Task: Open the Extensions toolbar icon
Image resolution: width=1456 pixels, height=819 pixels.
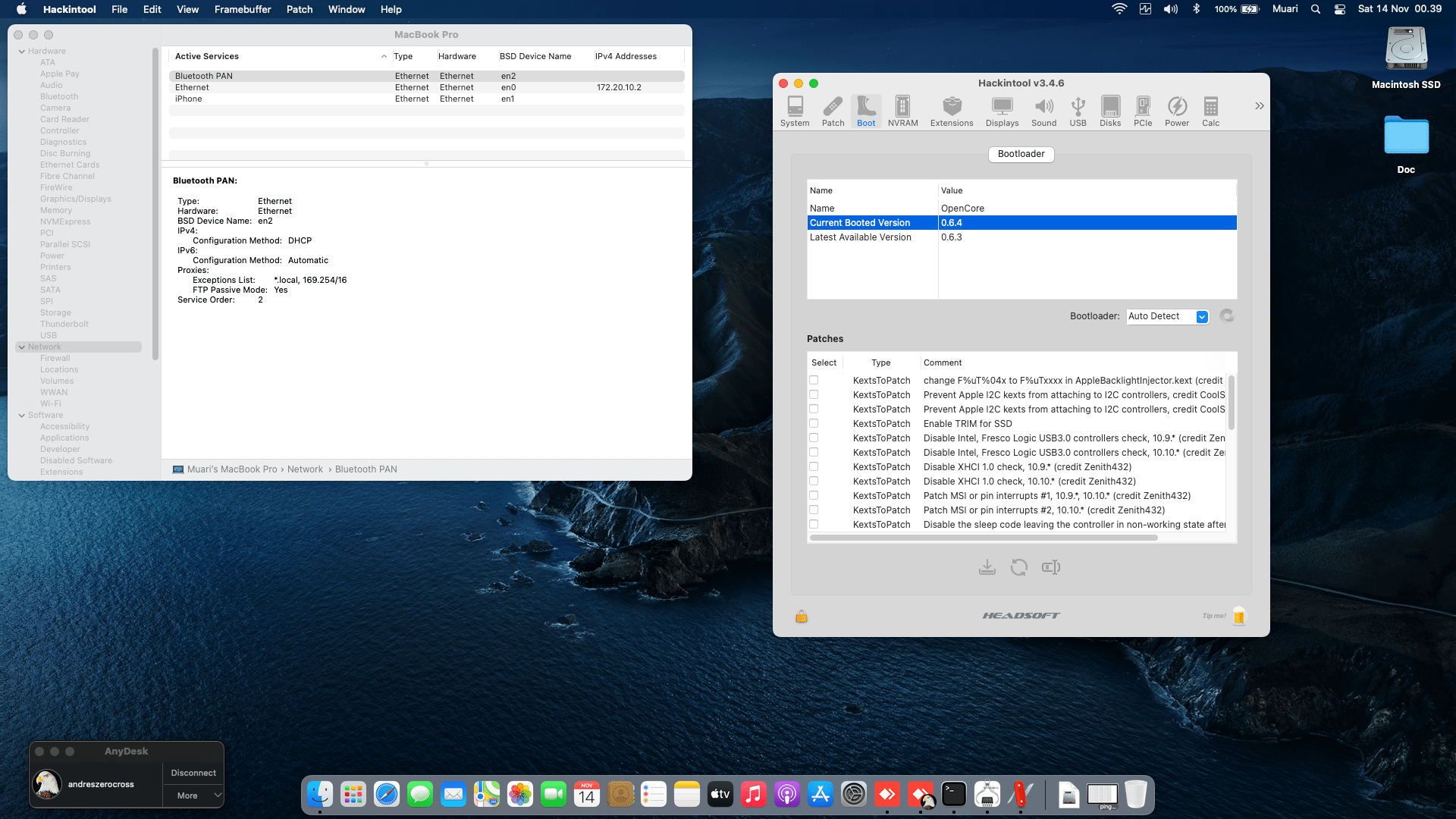Action: 951,111
